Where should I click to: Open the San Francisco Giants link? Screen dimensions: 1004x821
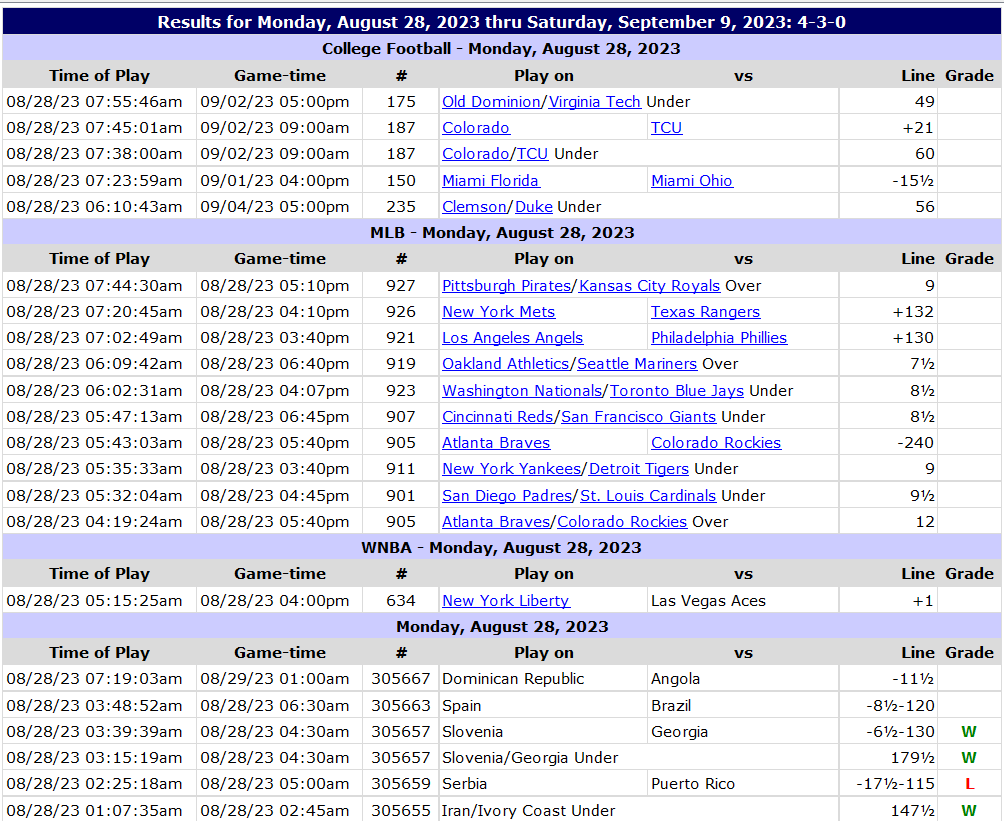638,418
